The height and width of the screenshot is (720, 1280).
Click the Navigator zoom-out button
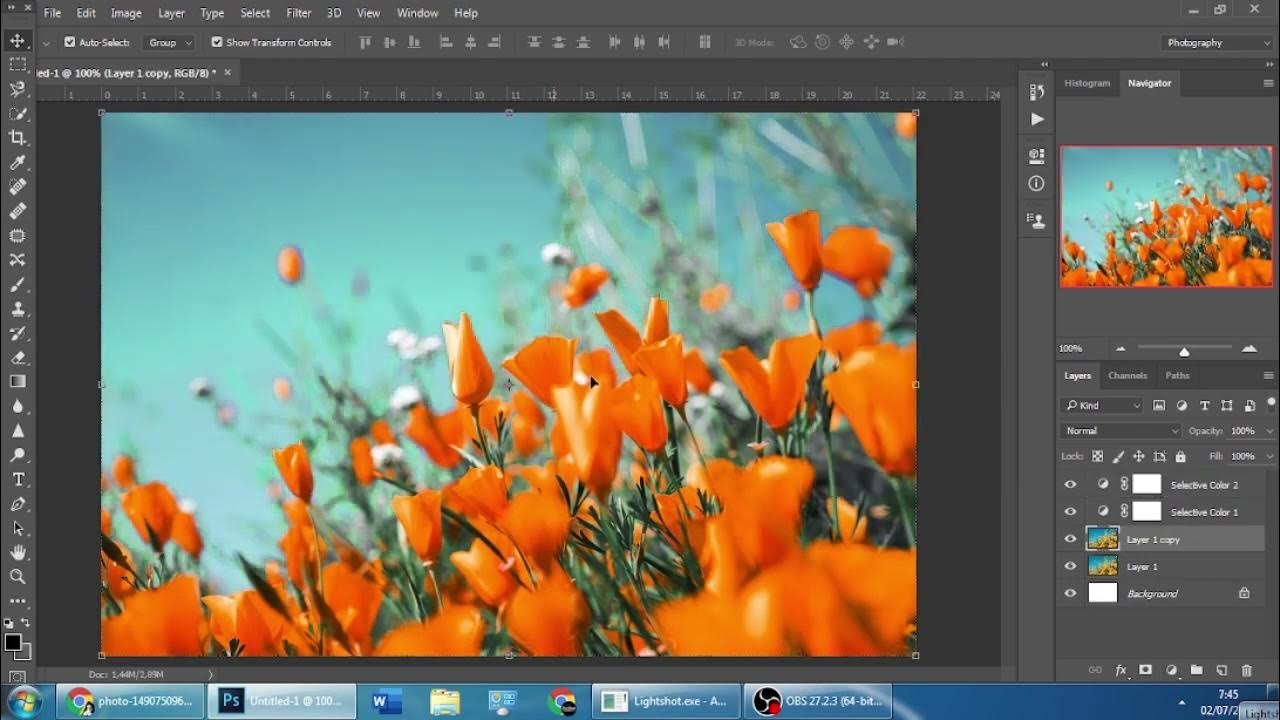1120,349
